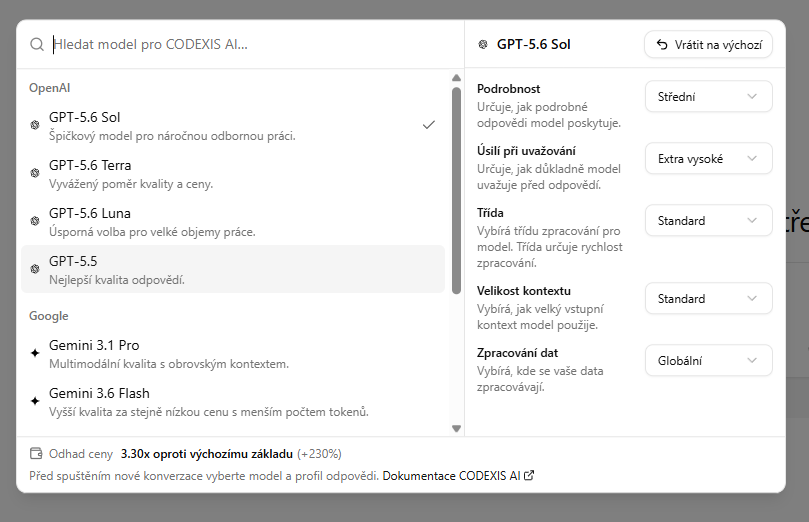Click the wallet icon next to Odhad ceny
The image size is (809, 522).
(x=36, y=453)
